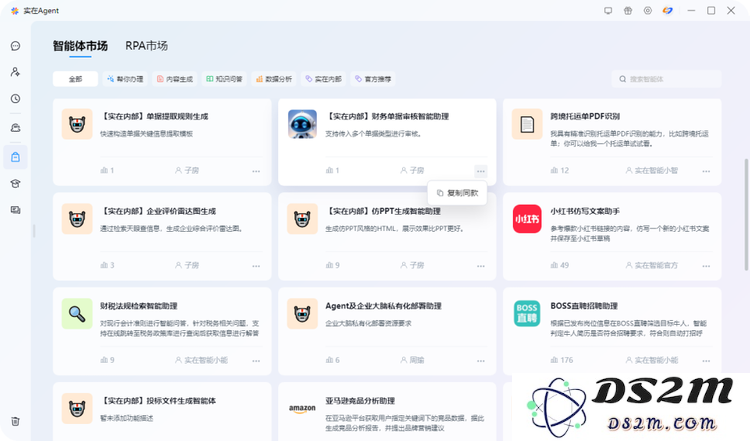This screenshot has height=441, width=750.
Task: Open the 财税法规检索智能助理 title
Action: click(139, 306)
